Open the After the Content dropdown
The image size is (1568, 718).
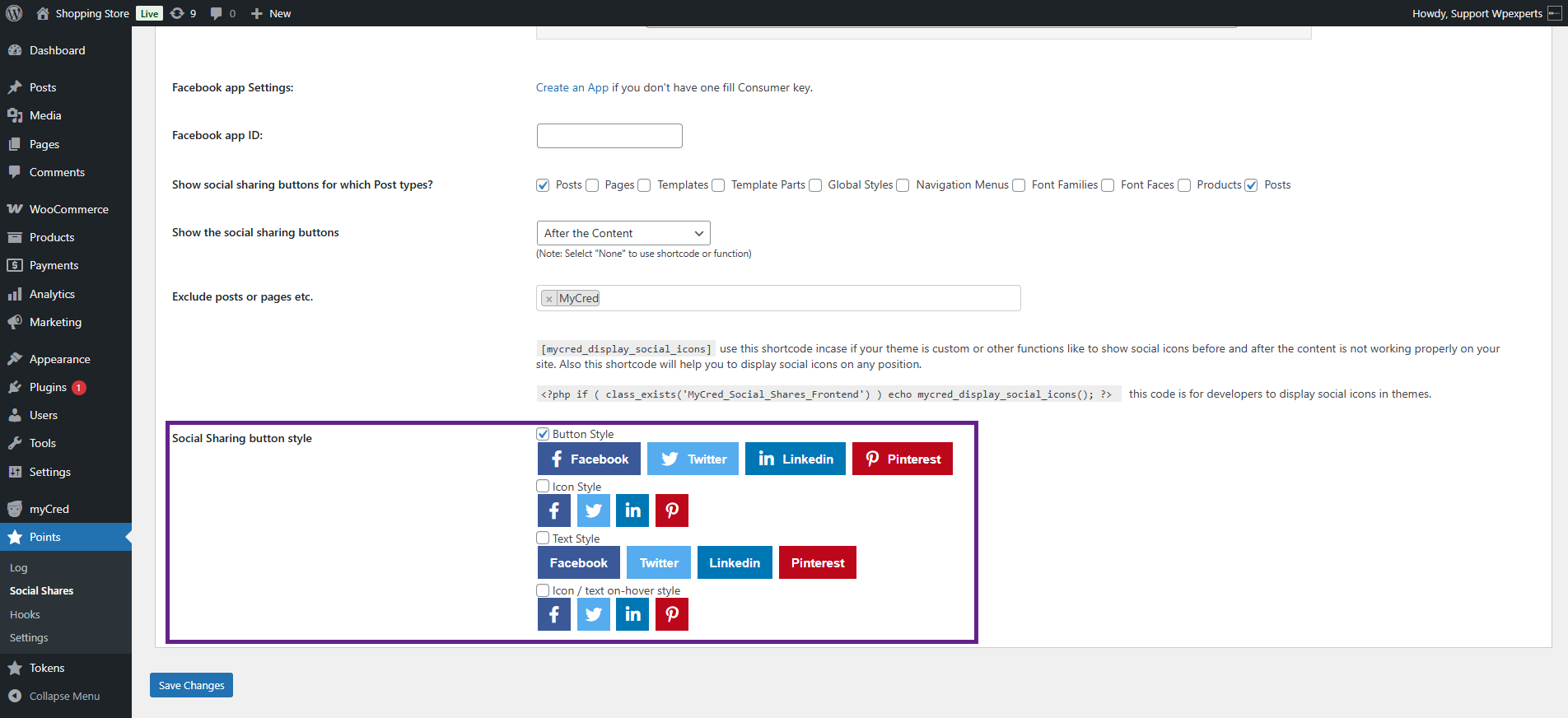623,233
